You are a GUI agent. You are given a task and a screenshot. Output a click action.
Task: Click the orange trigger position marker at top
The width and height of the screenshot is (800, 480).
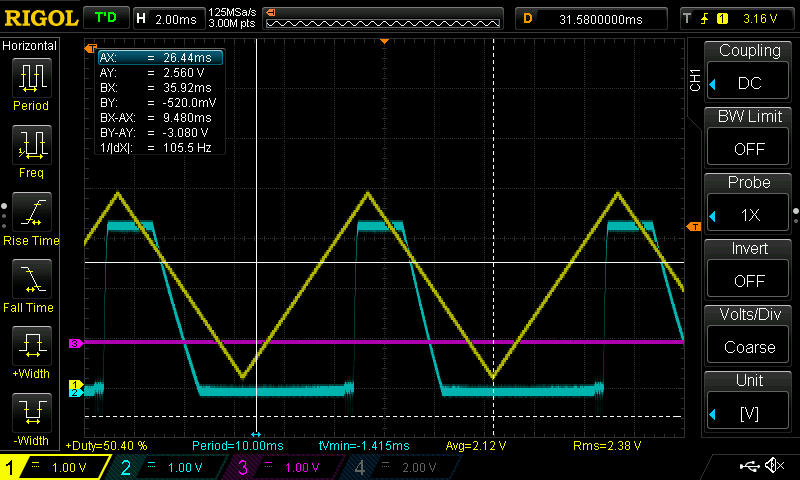(385, 41)
